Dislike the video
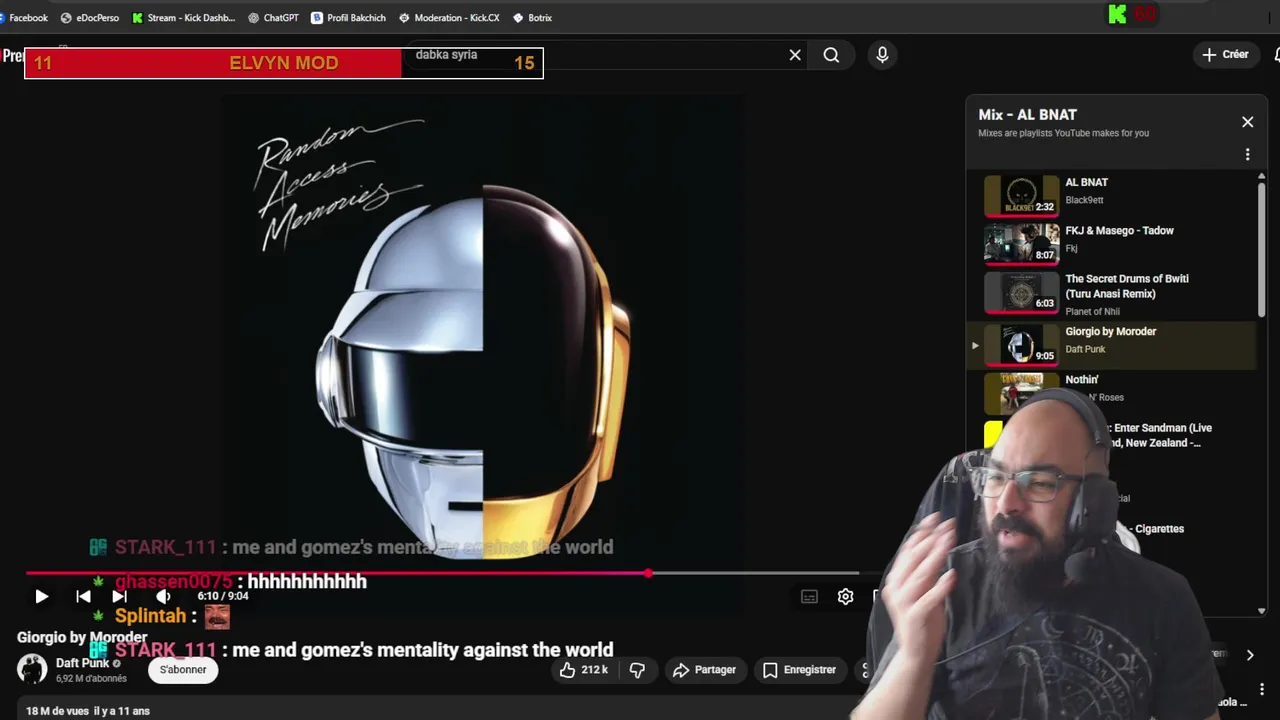 click(x=637, y=670)
